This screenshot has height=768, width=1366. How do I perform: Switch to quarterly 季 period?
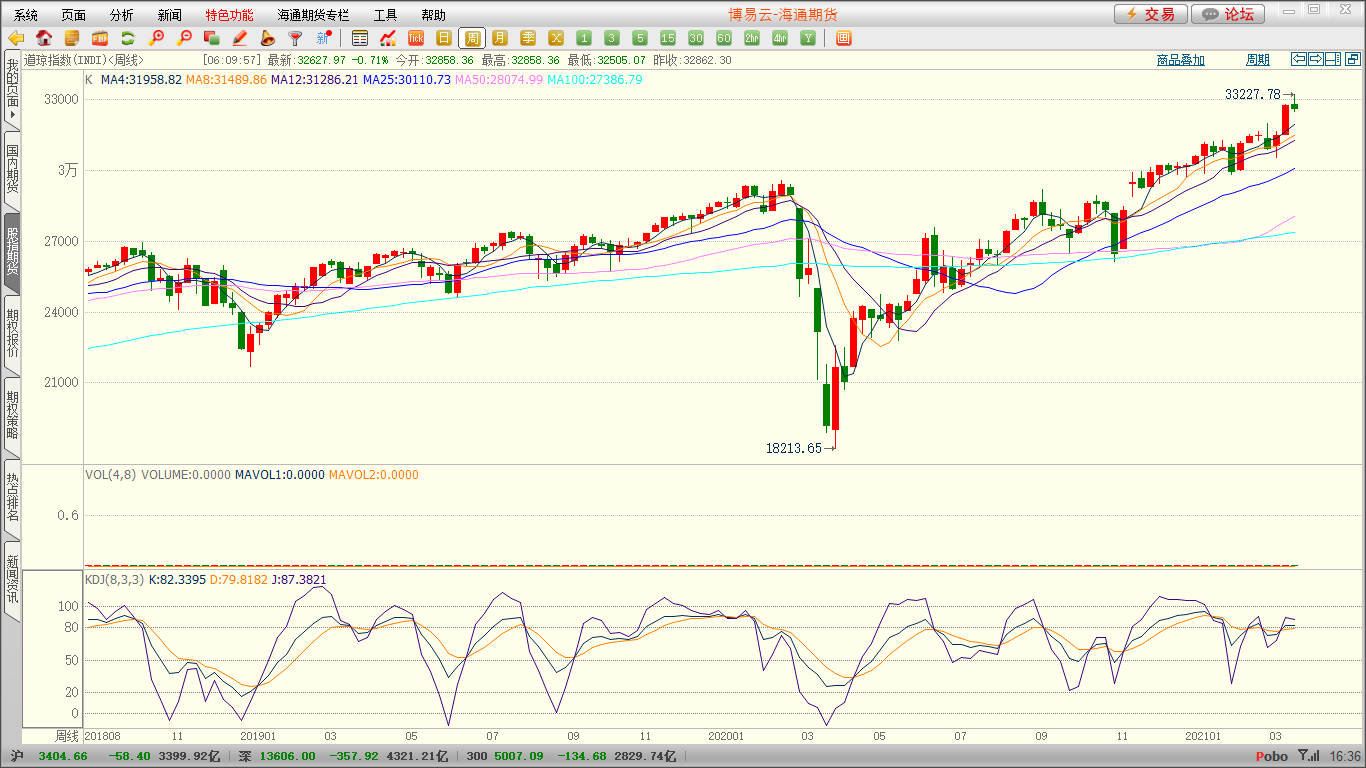point(528,38)
